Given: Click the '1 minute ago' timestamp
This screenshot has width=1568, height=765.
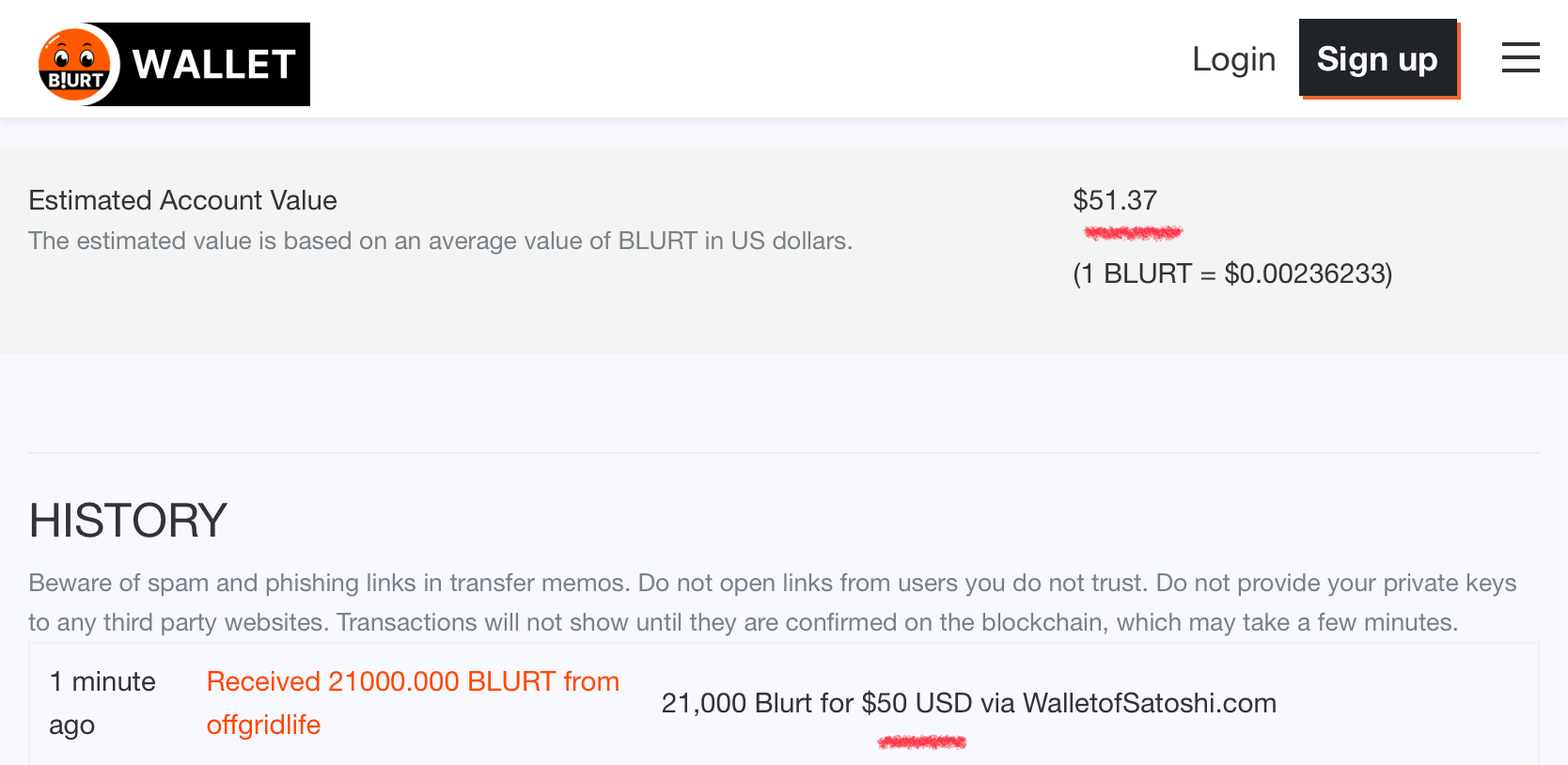Looking at the screenshot, I should [x=102, y=702].
